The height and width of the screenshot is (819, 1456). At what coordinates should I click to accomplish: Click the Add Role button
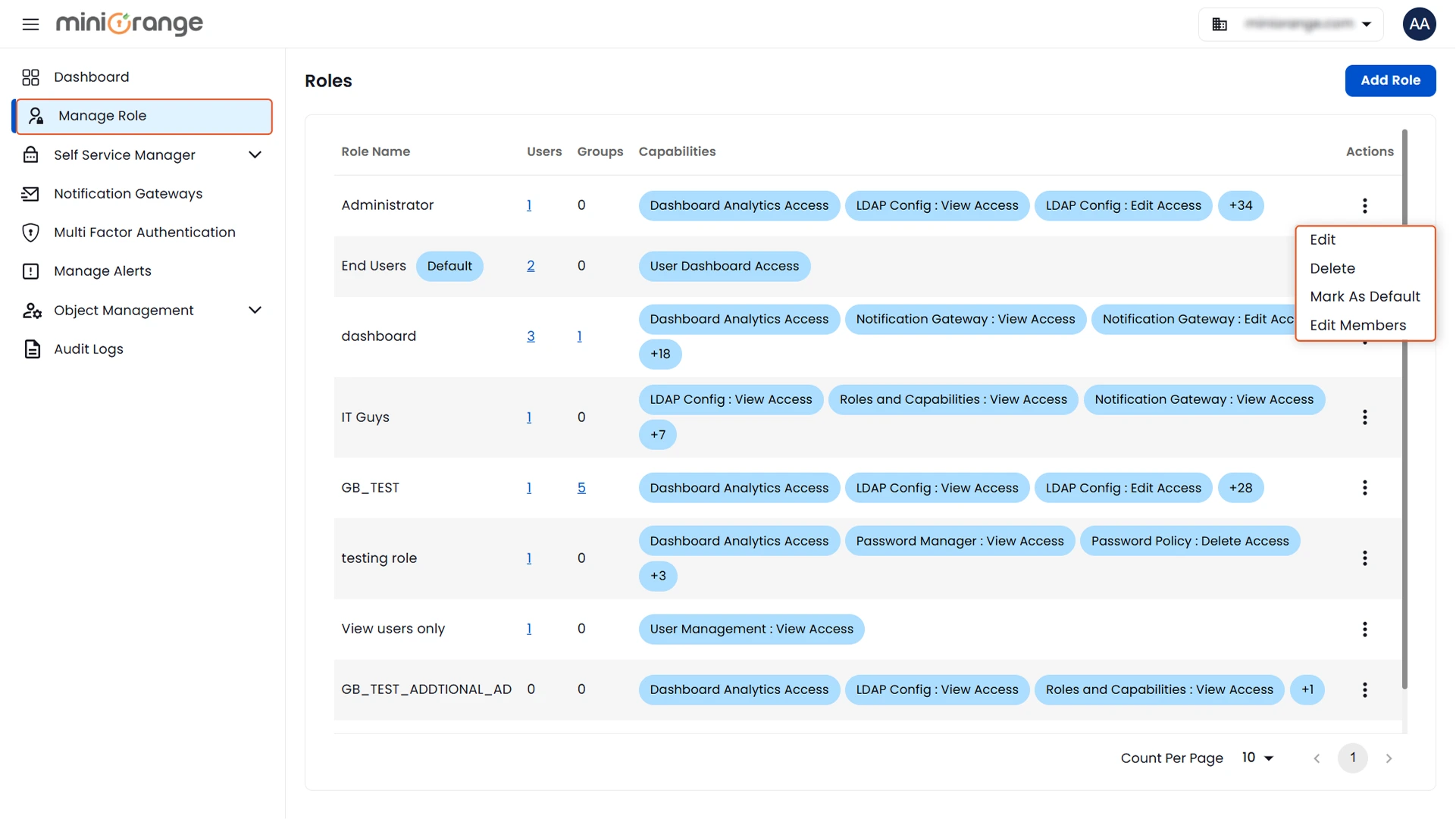click(1389, 80)
